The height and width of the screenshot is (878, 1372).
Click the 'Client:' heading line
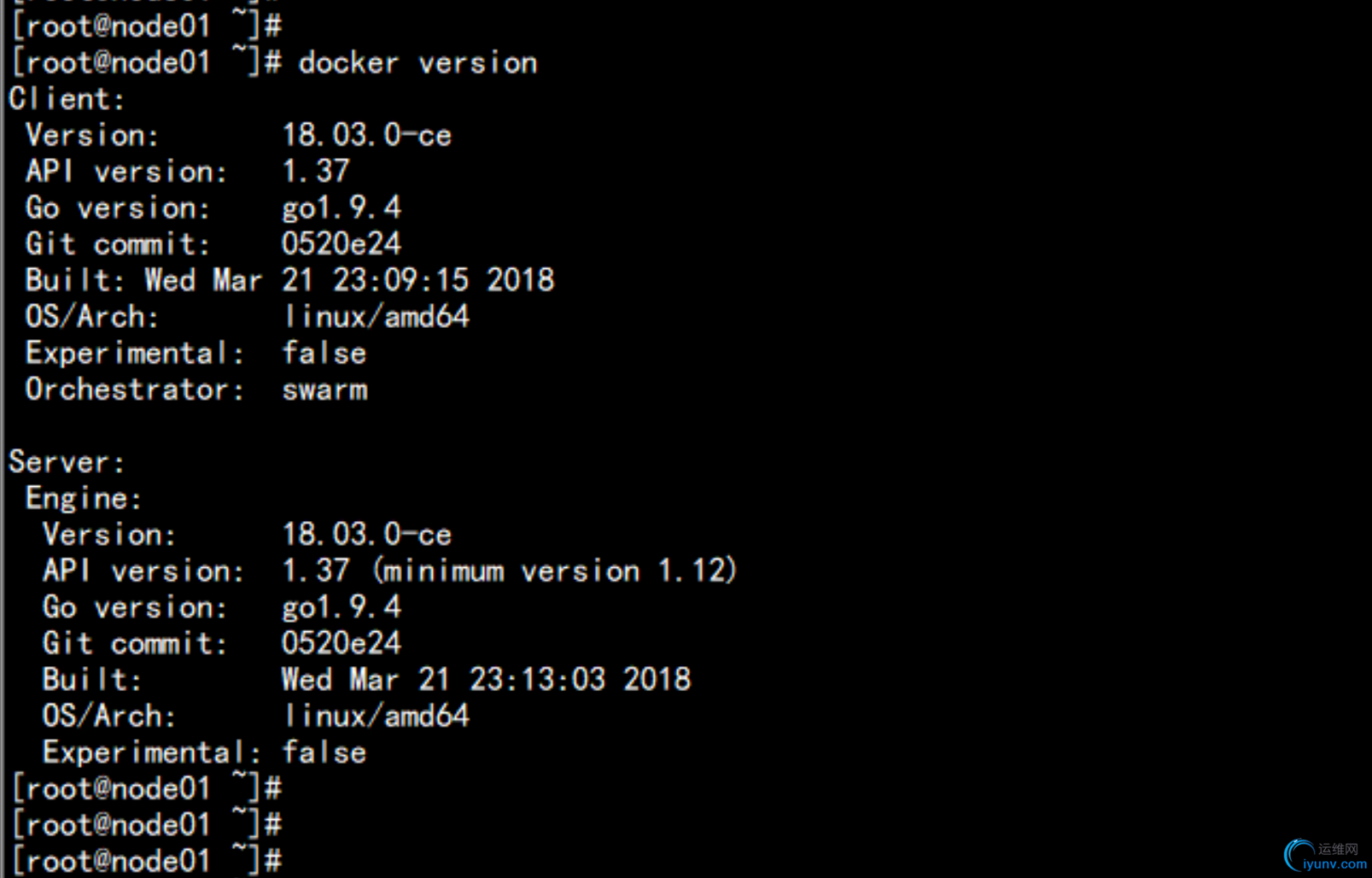pyautogui.click(x=67, y=99)
